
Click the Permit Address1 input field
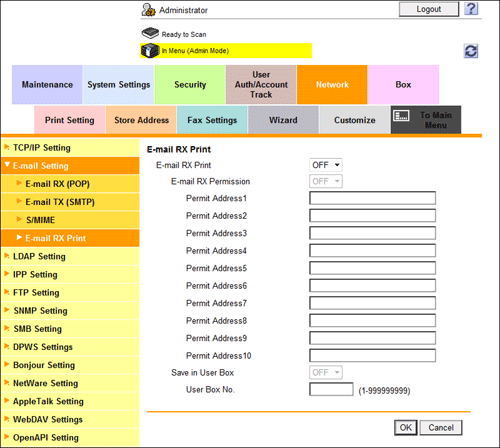pos(372,198)
